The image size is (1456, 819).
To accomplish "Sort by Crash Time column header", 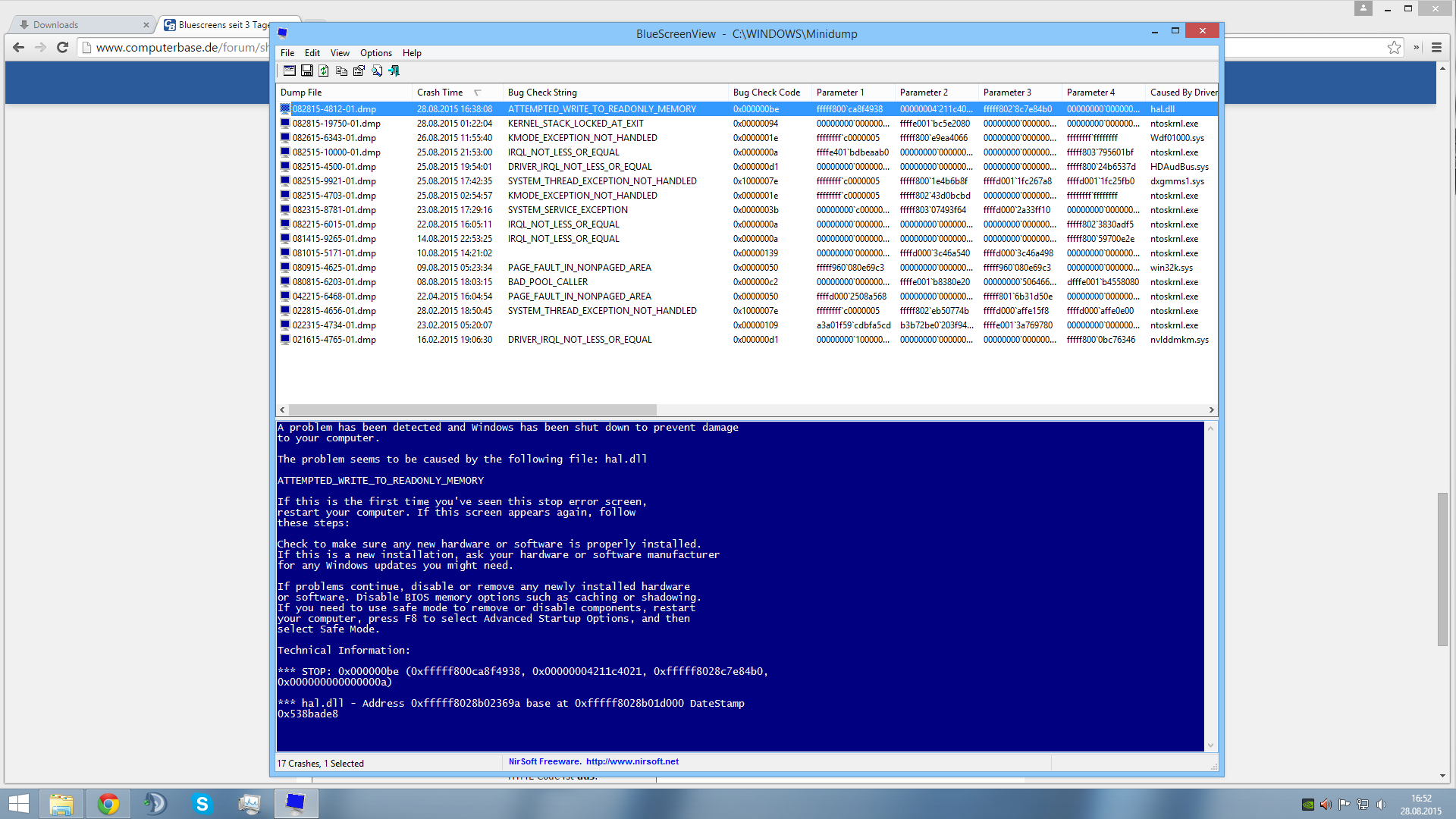I will pyautogui.click(x=440, y=93).
